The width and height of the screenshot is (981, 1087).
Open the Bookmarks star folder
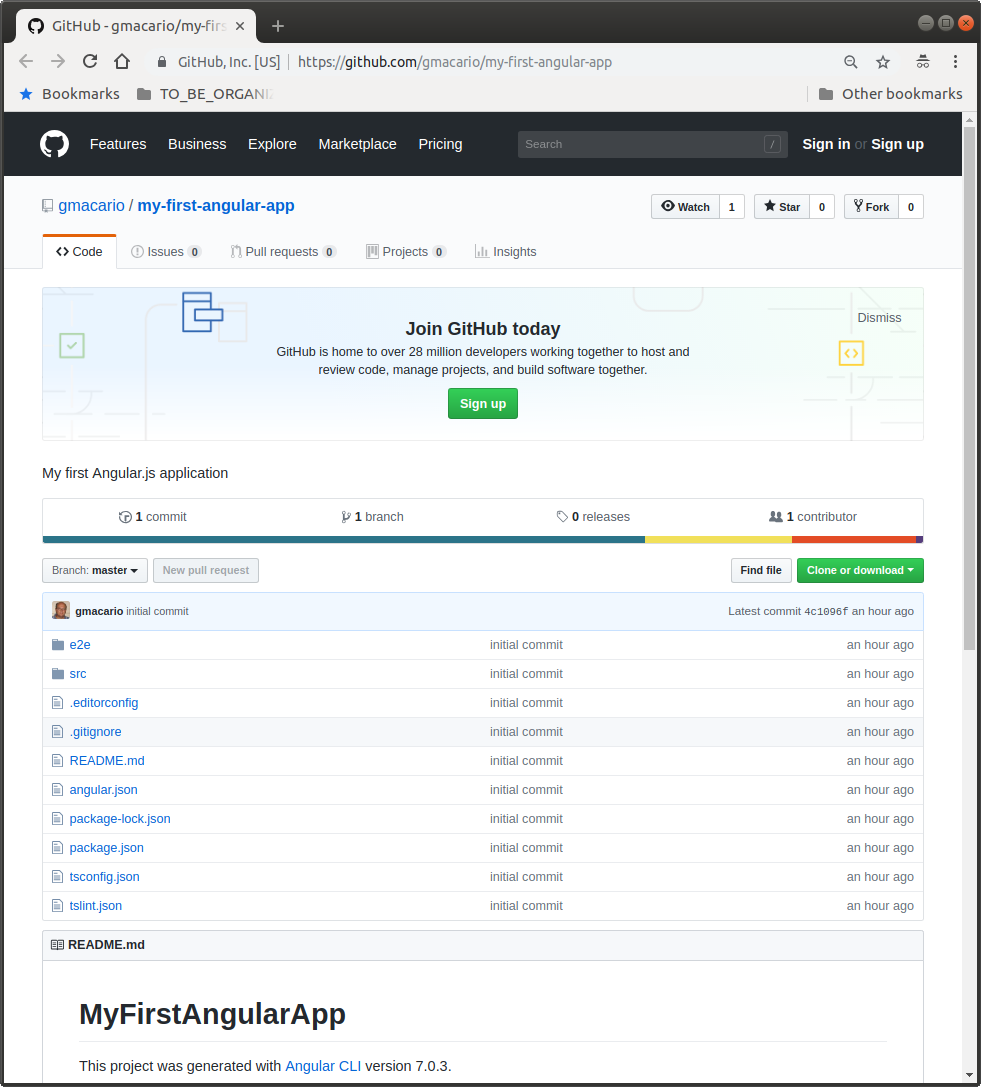(69, 94)
